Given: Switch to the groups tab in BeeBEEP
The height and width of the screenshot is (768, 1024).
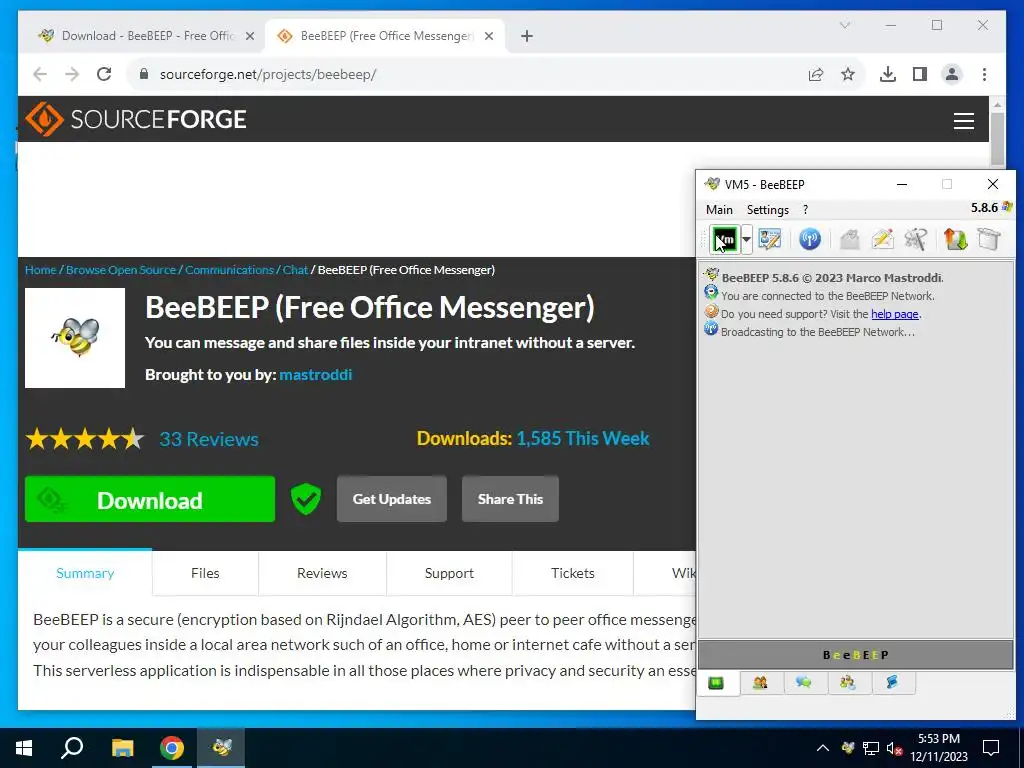Looking at the screenshot, I should pyautogui.click(x=848, y=683).
